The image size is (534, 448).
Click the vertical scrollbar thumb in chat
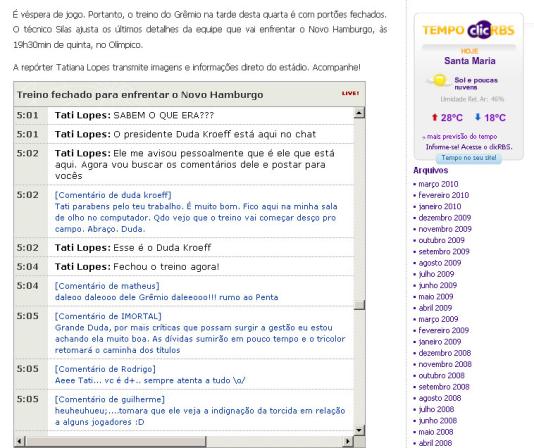(359, 305)
